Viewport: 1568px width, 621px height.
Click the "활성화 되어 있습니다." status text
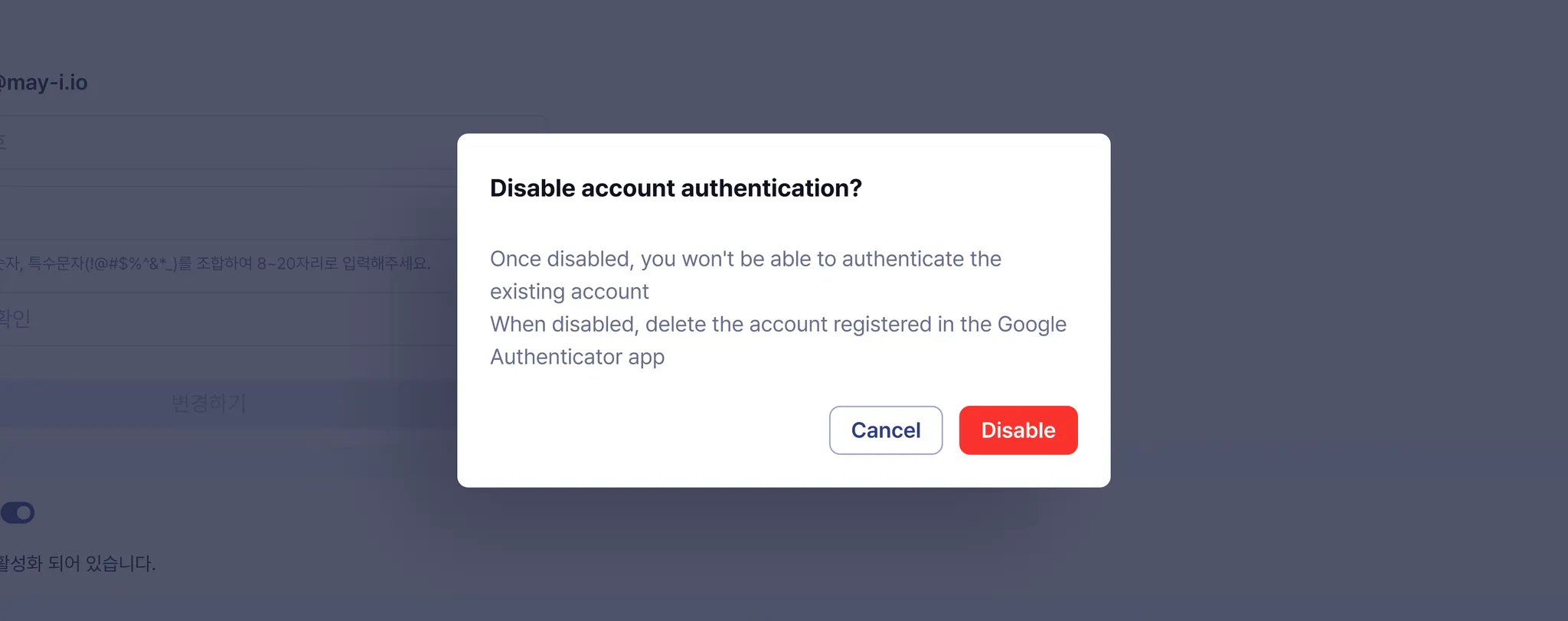[x=78, y=564]
